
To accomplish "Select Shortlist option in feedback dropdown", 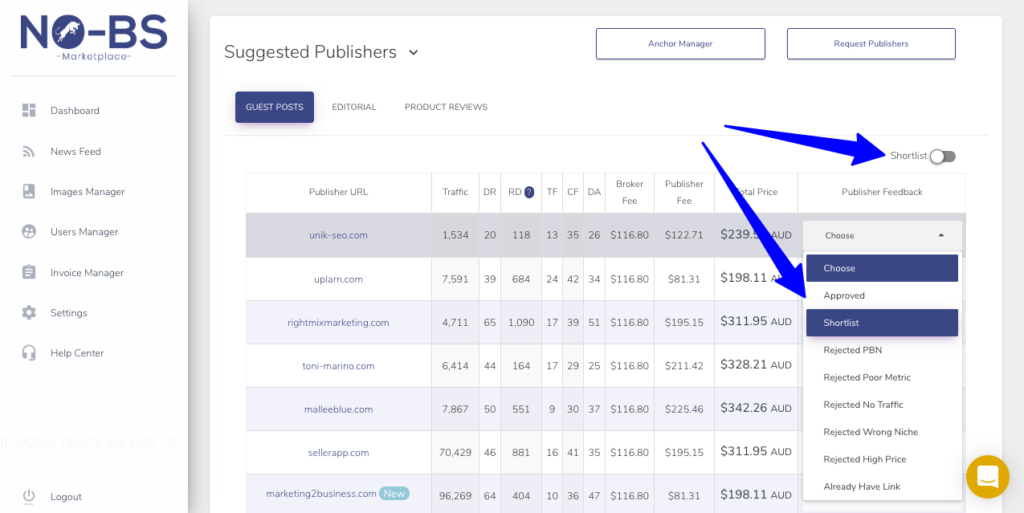I will tap(881, 323).
